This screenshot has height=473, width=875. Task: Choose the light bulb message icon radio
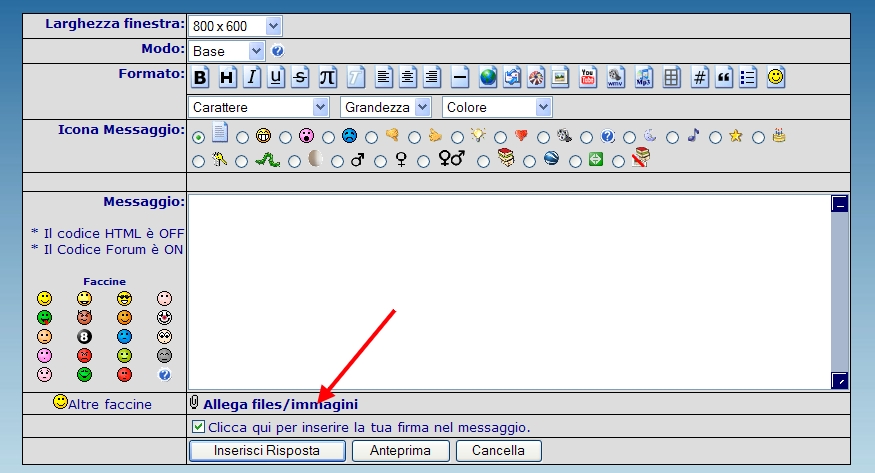tap(457, 137)
